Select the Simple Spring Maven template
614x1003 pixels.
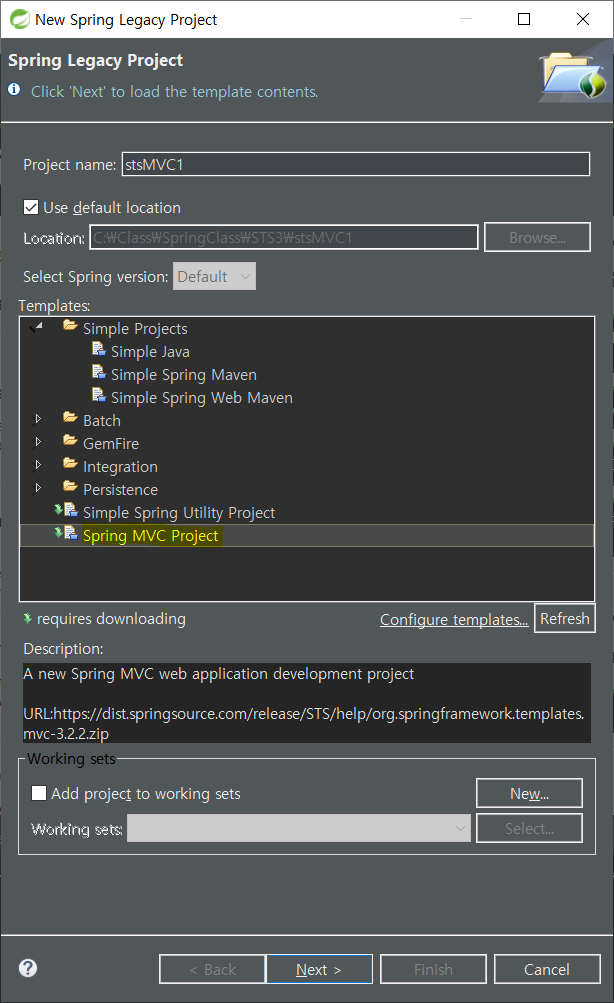click(184, 375)
